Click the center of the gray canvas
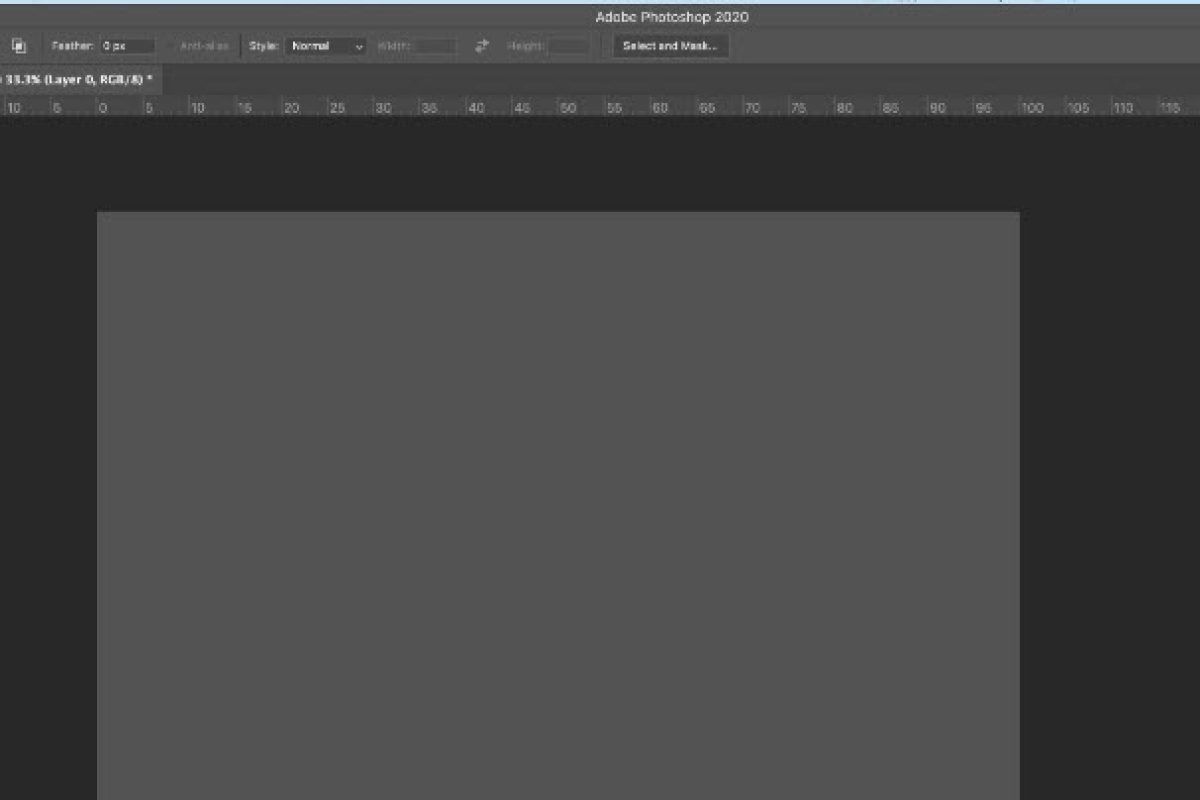1200x800 pixels. tap(558, 505)
